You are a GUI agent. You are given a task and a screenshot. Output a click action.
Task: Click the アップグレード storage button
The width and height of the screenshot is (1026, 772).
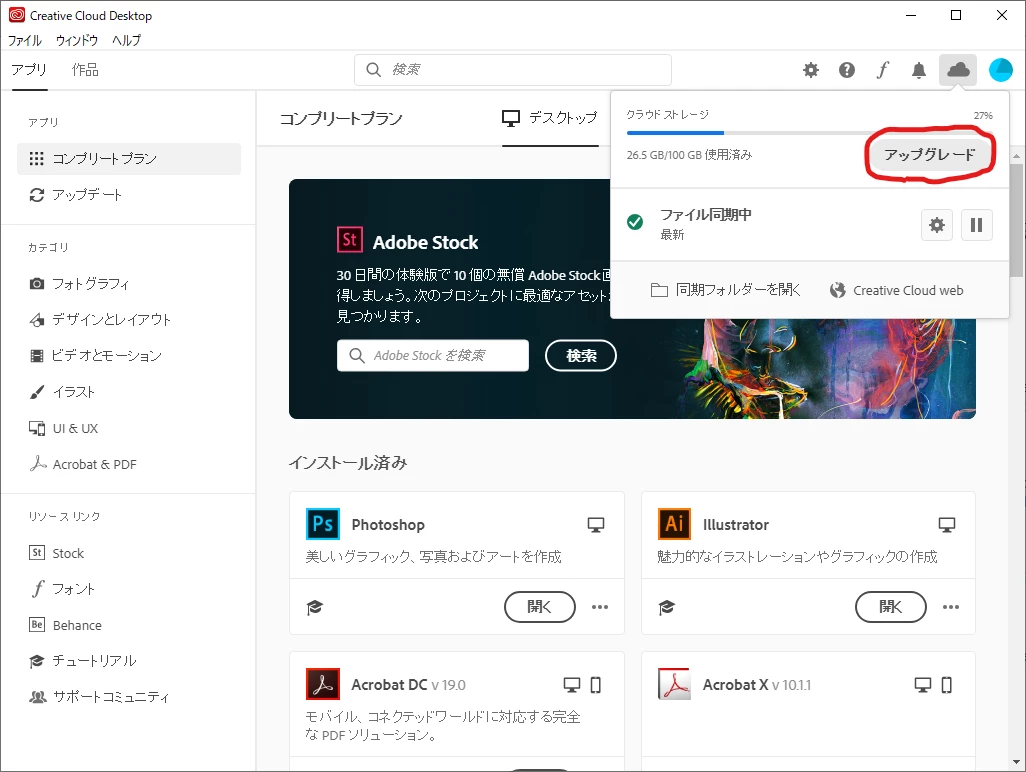[929, 154]
